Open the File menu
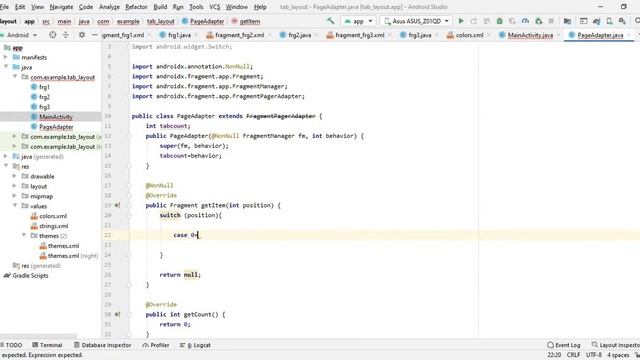 click(4, 7)
